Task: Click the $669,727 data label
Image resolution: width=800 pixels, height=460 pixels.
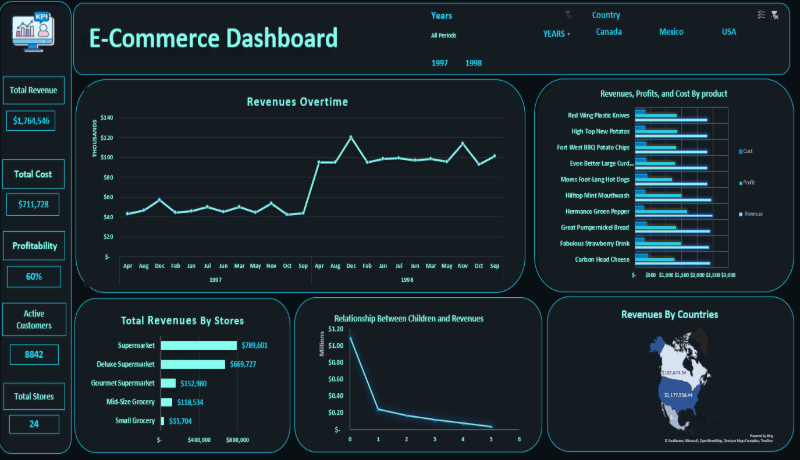Action: 243,364
